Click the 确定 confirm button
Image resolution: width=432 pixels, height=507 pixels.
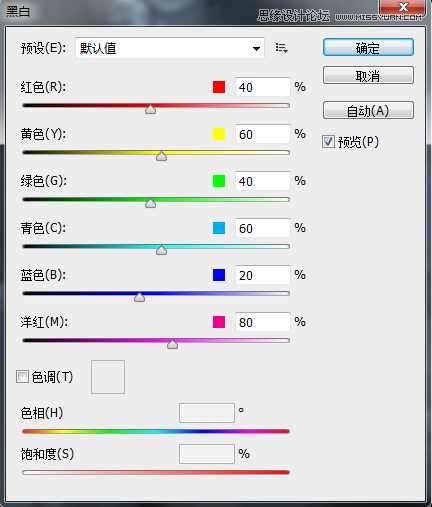pos(368,47)
